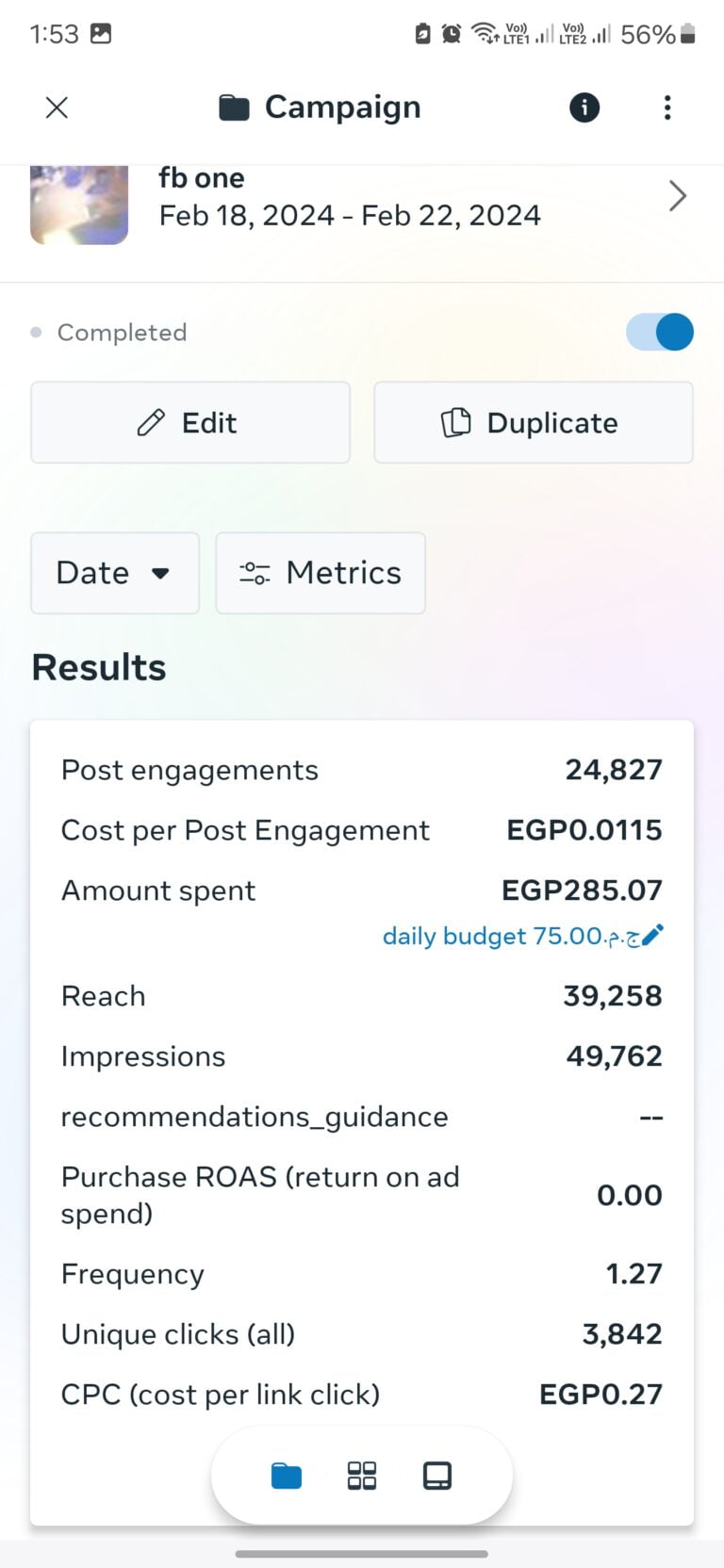Select the Post engagements result row

coord(362,770)
